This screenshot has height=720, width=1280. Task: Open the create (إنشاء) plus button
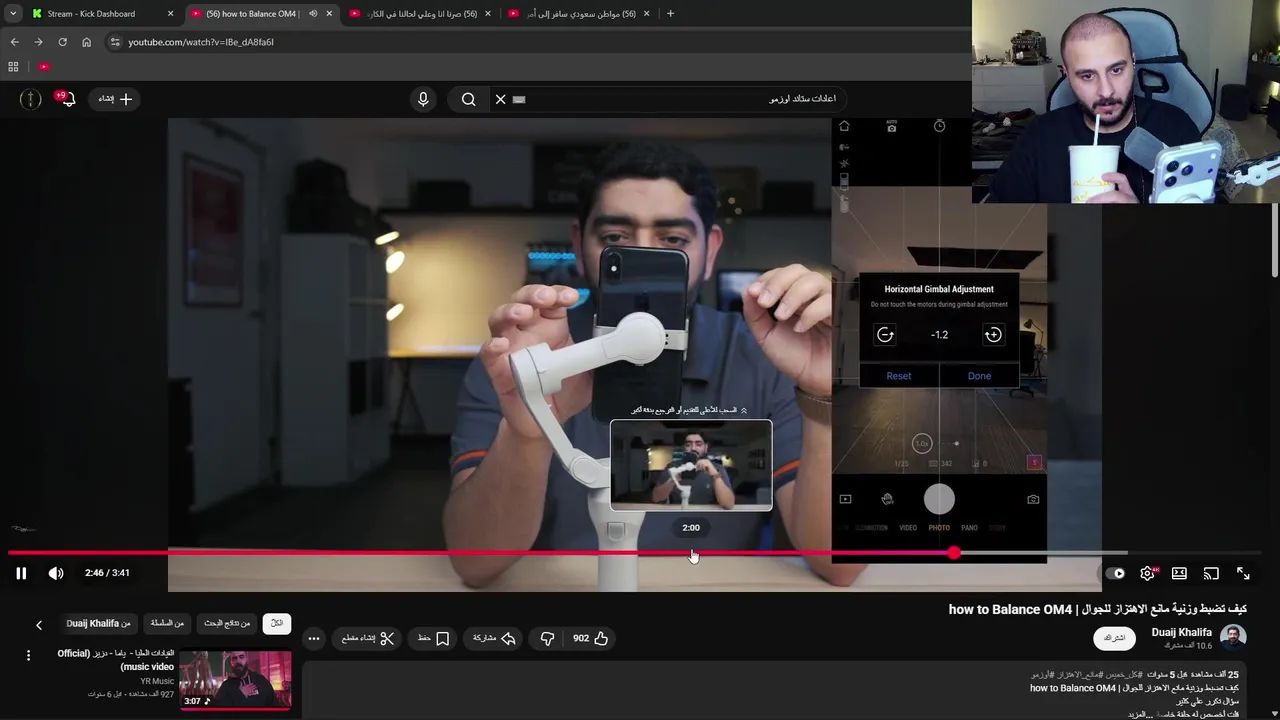(x=115, y=99)
